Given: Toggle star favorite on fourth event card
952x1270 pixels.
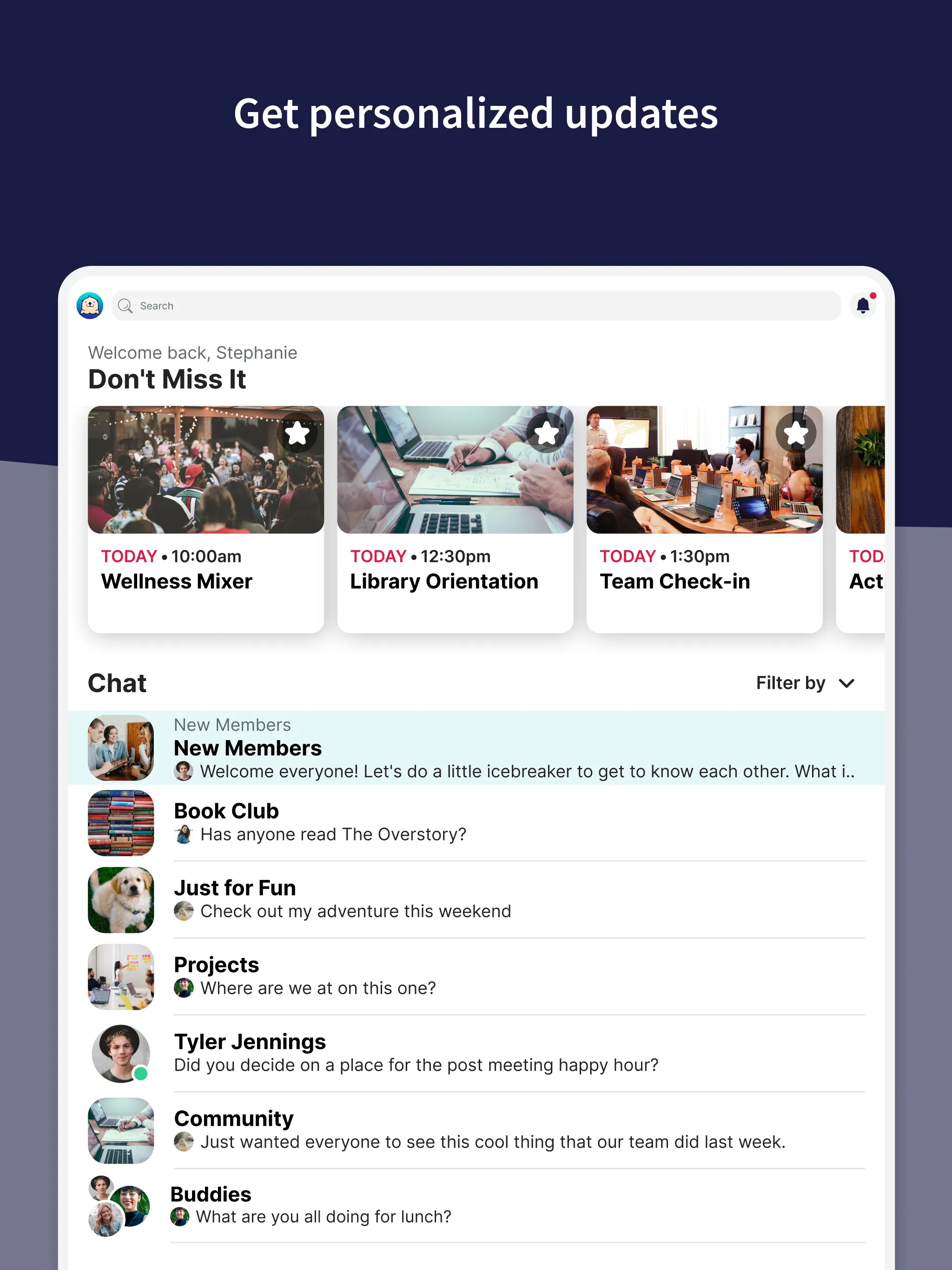Looking at the screenshot, I should [x=879, y=431].
